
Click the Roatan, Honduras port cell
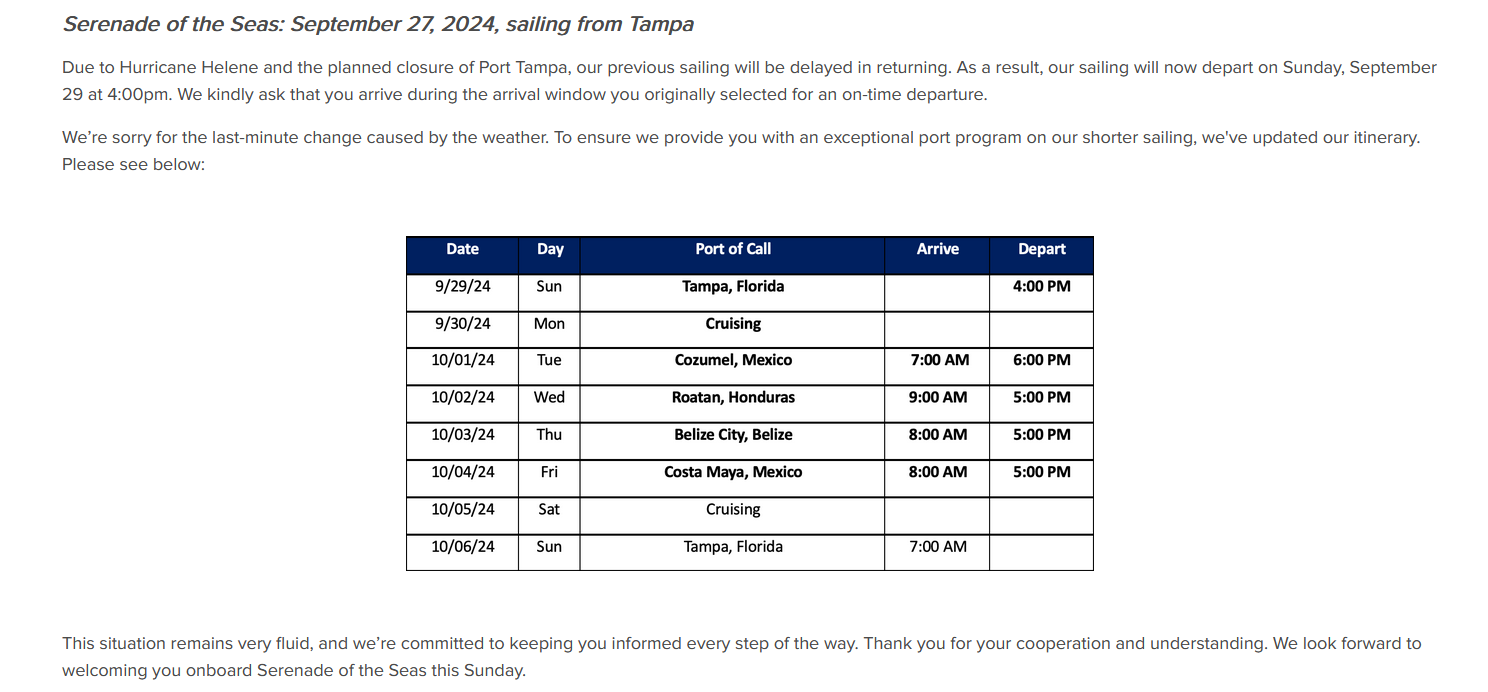pos(732,403)
